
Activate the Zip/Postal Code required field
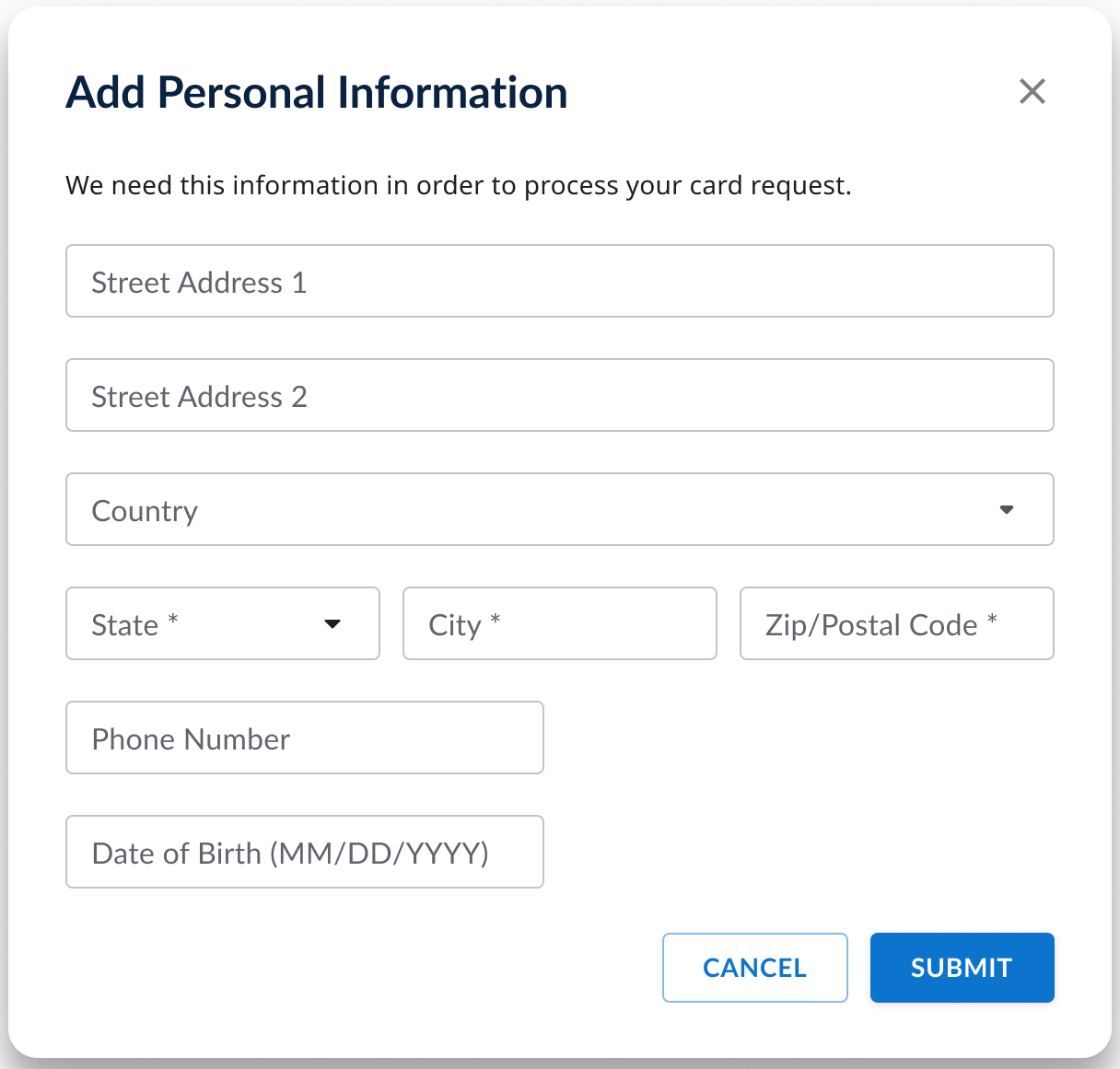coord(896,623)
